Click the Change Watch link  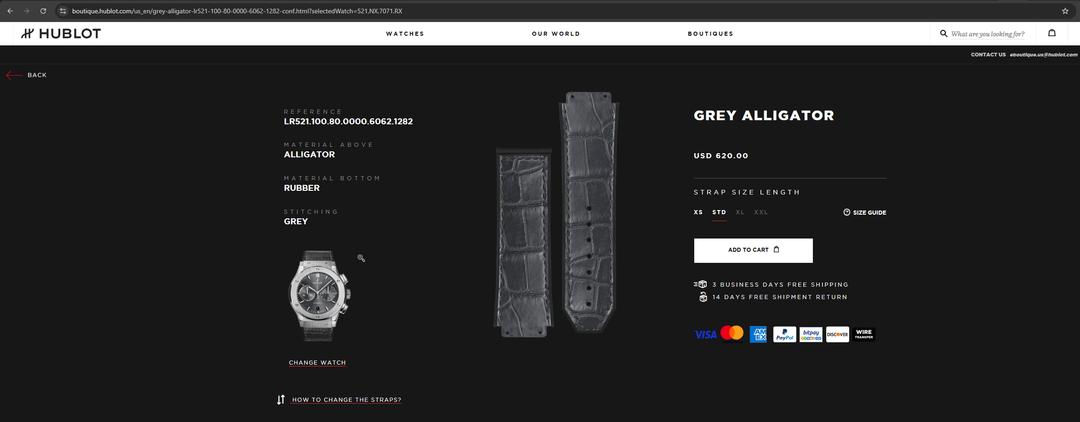318,363
